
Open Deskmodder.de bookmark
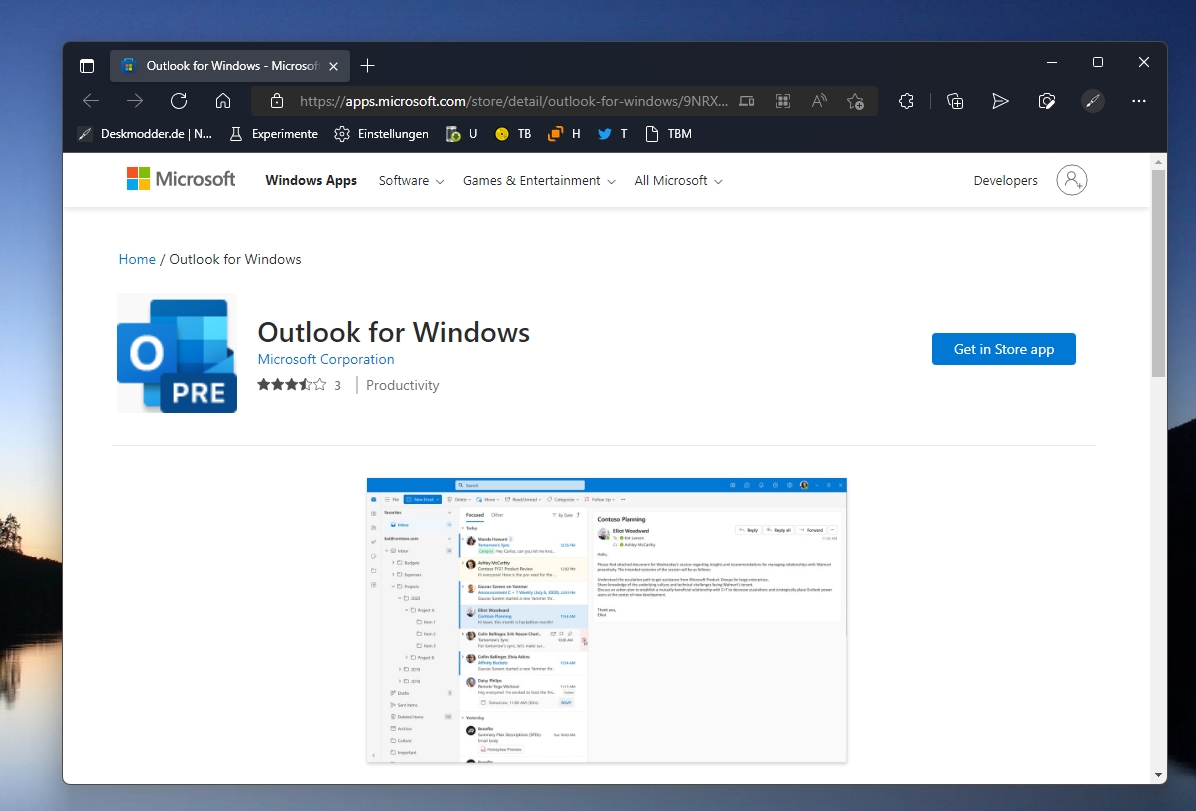tap(145, 134)
